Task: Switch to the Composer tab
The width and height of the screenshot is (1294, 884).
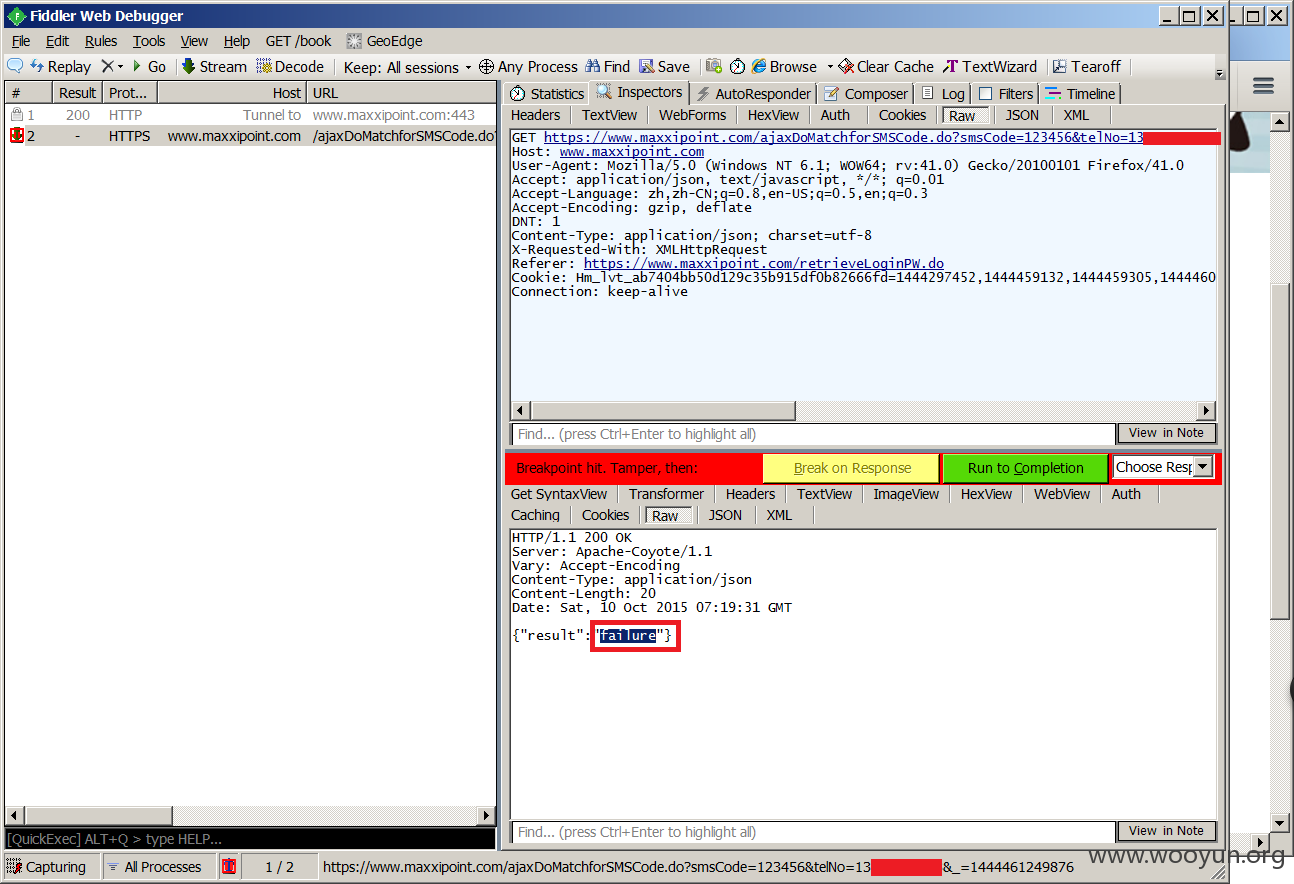Action: pos(866,94)
